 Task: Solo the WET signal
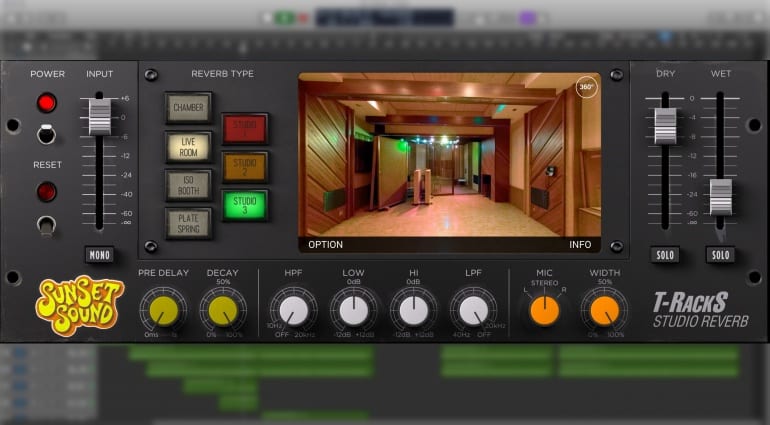click(x=720, y=255)
